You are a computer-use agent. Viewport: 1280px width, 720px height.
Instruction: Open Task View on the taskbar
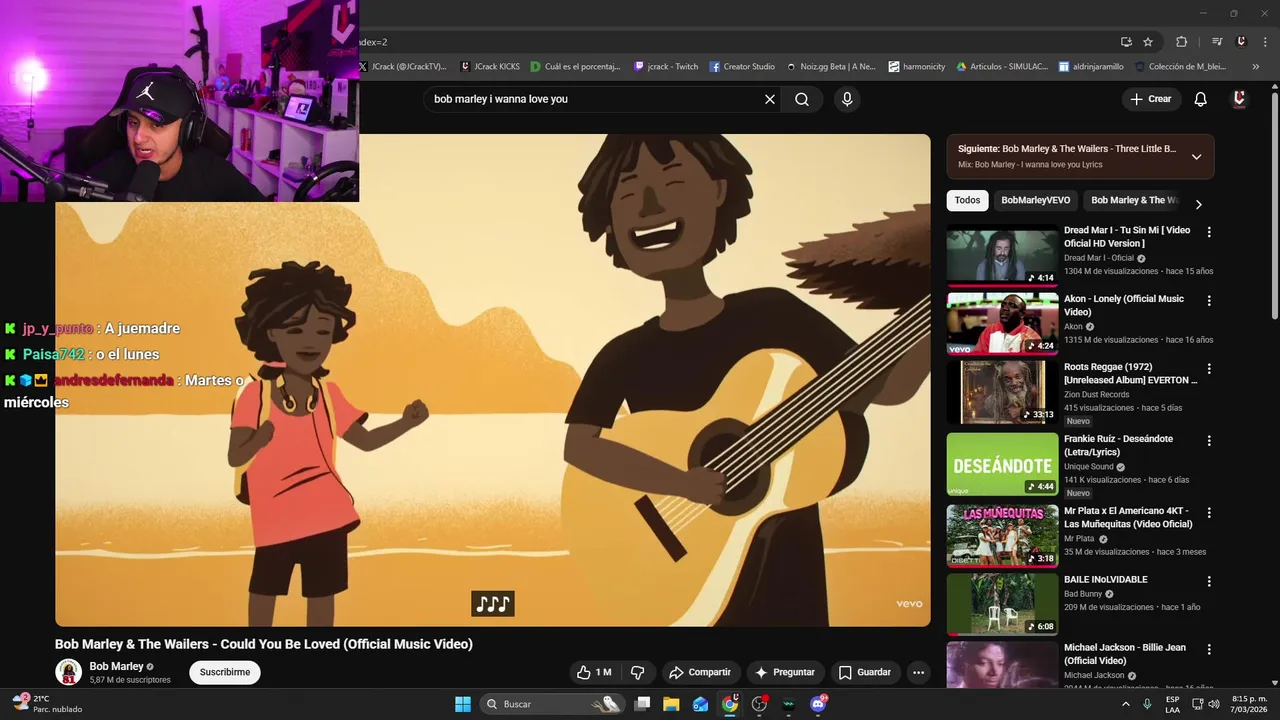pyautogui.click(x=643, y=704)
